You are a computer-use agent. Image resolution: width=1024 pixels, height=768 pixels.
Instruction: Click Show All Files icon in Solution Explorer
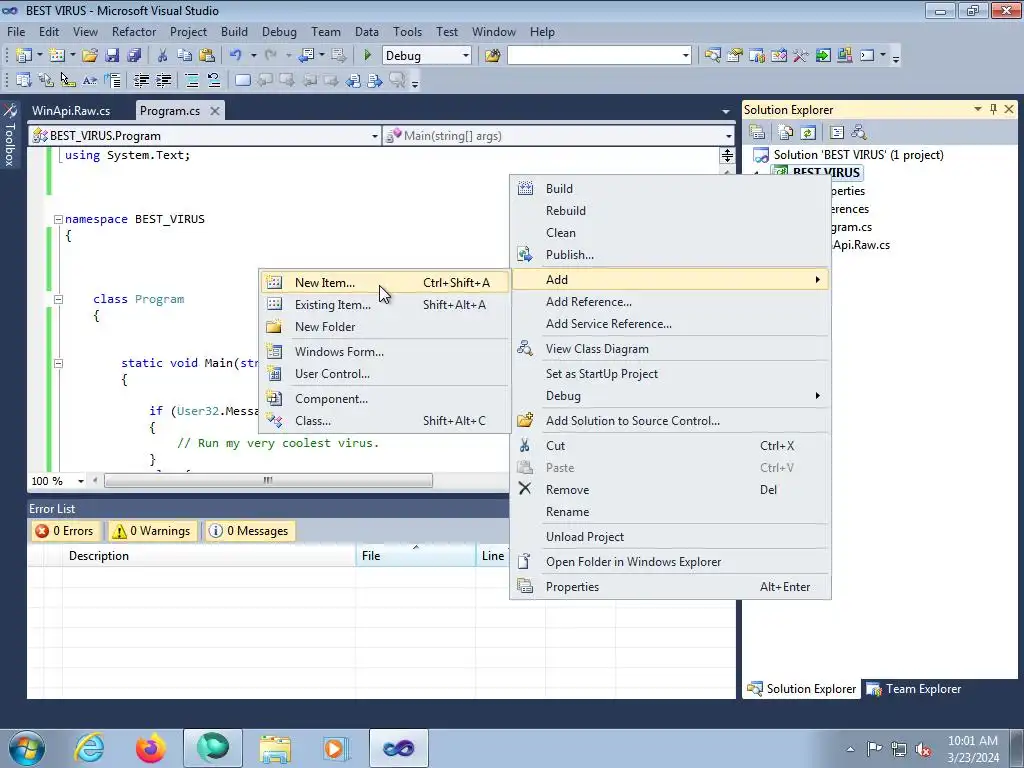[x=786, y=132]
